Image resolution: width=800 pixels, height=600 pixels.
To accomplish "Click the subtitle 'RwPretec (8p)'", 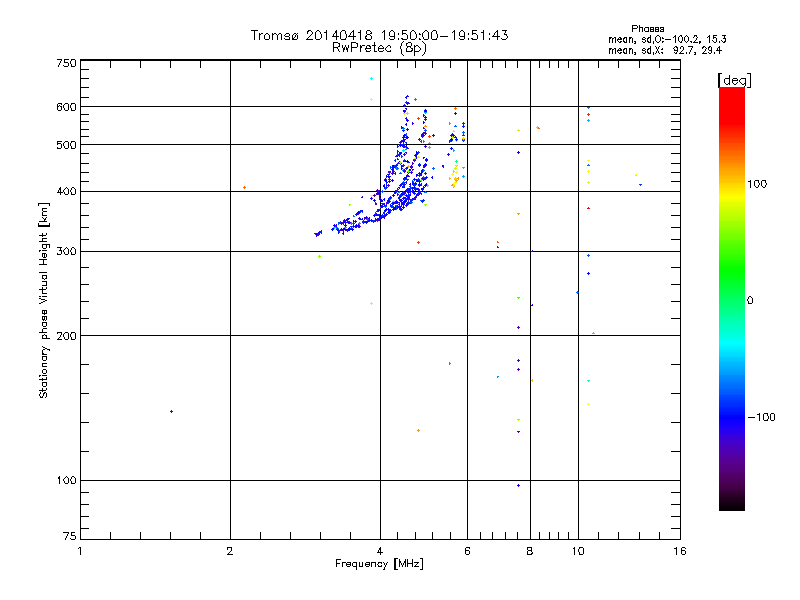I will click(379, 48).
